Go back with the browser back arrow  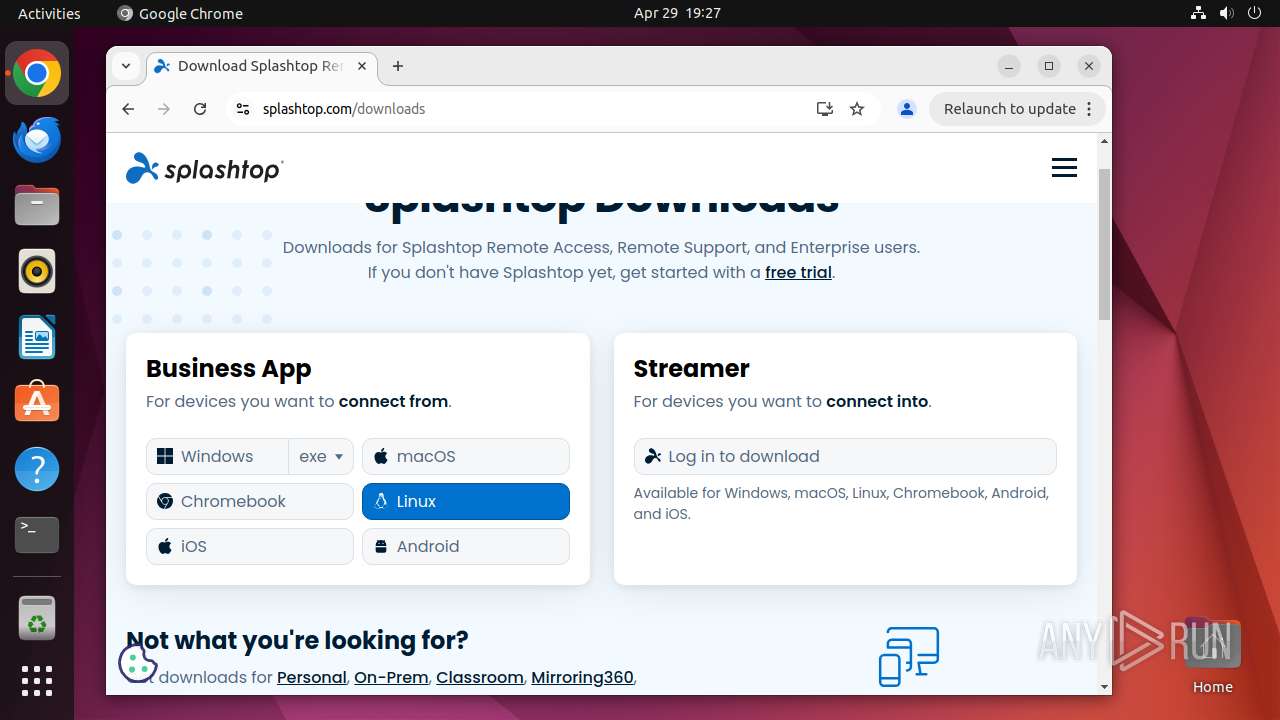pos(128,109)
